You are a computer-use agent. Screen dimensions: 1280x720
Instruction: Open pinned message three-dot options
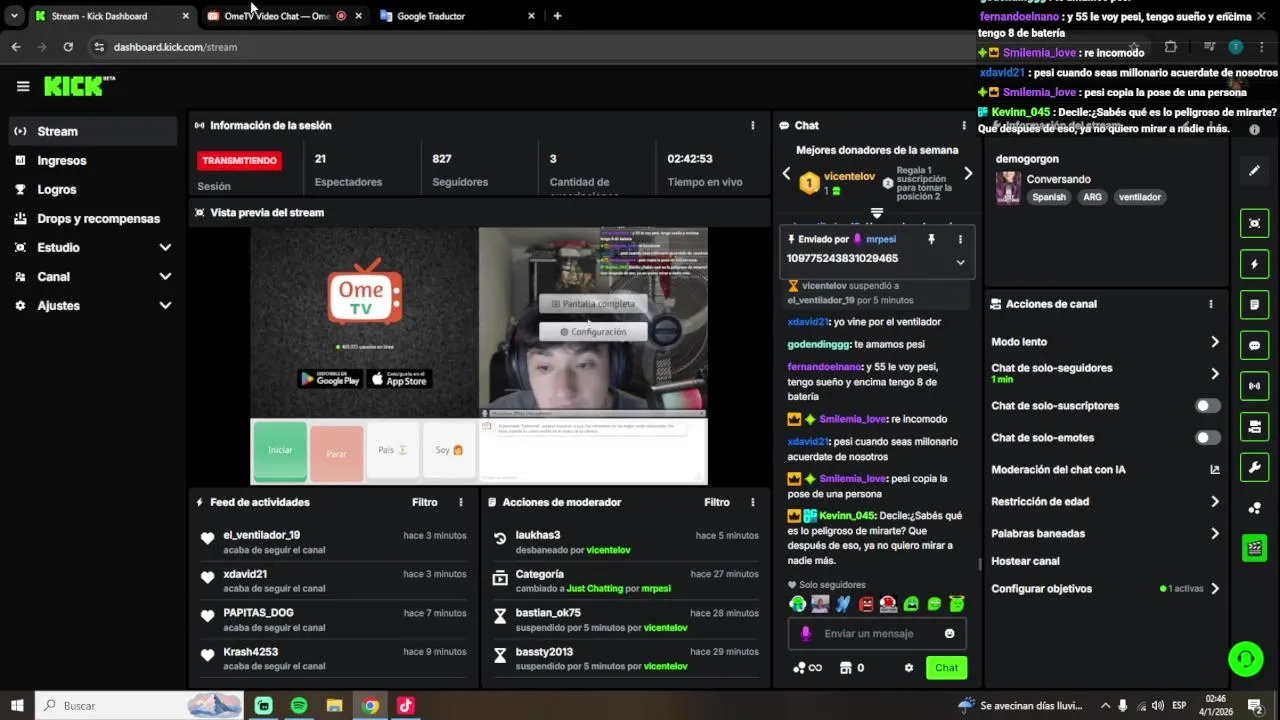[960, 240]
